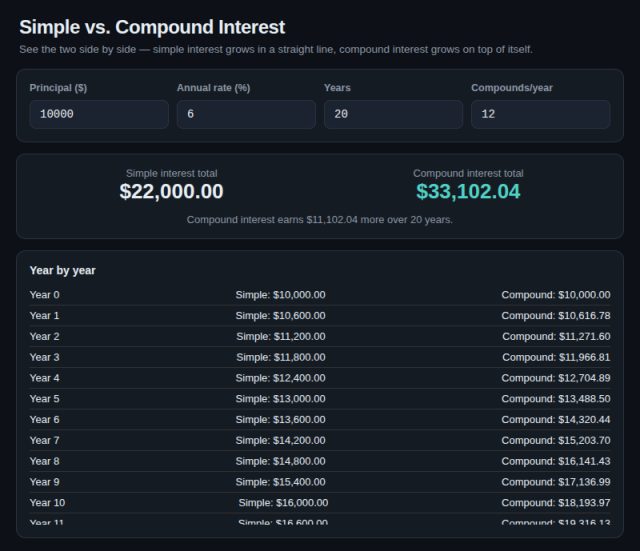Viewport: 640px width, 551px height.
Task: Click the compound earns $11,102.04 more text
Action: 320,220
